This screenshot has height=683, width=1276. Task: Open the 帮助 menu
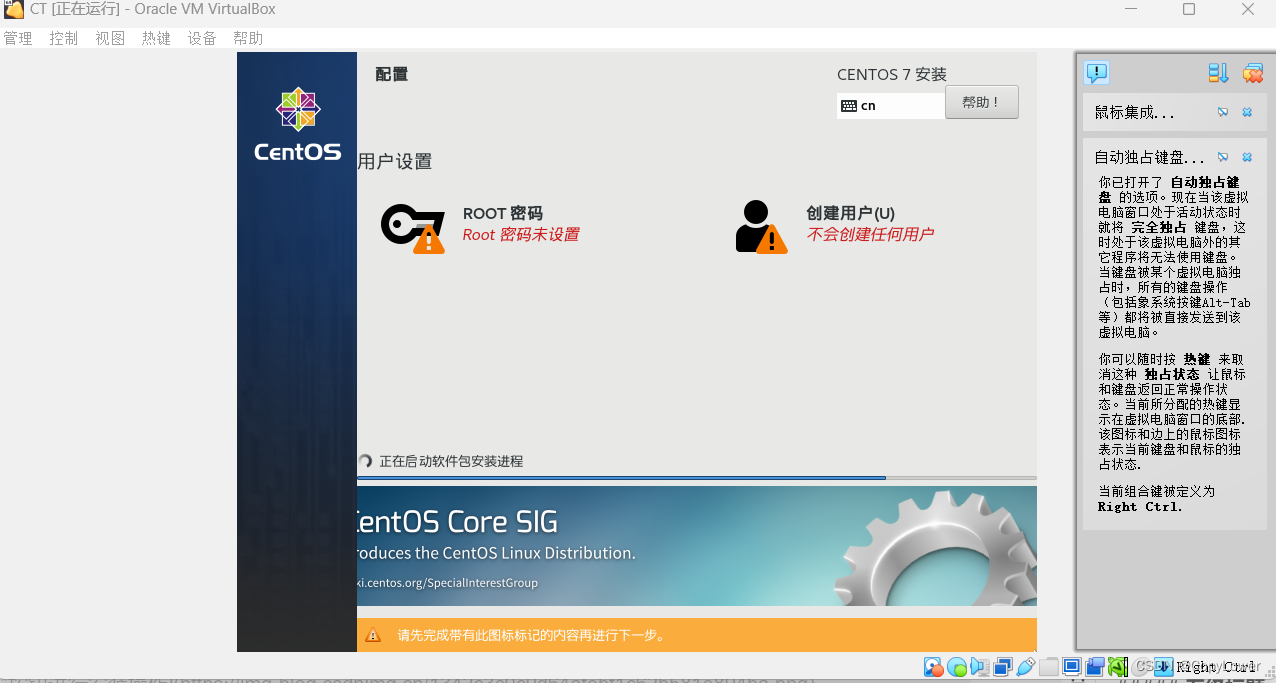[248, 38]
